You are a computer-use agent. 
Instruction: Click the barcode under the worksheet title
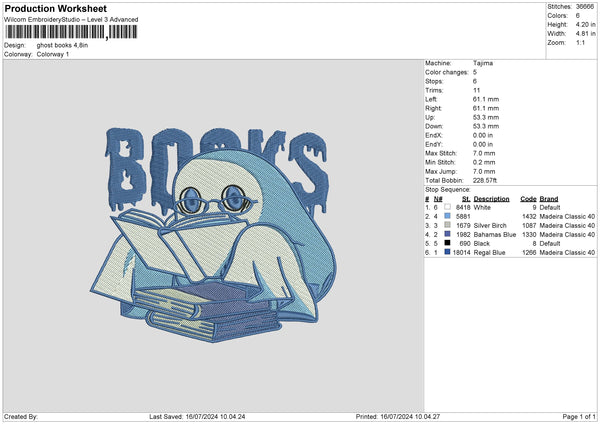(71, 32)
